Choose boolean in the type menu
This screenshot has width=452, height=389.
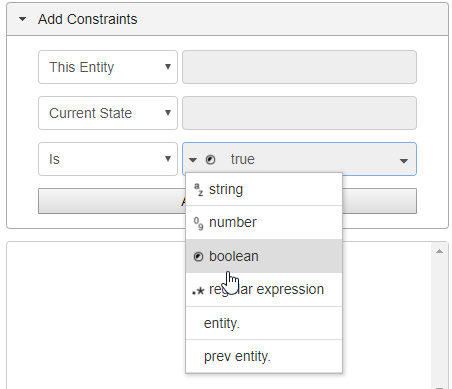click(264, 256)
